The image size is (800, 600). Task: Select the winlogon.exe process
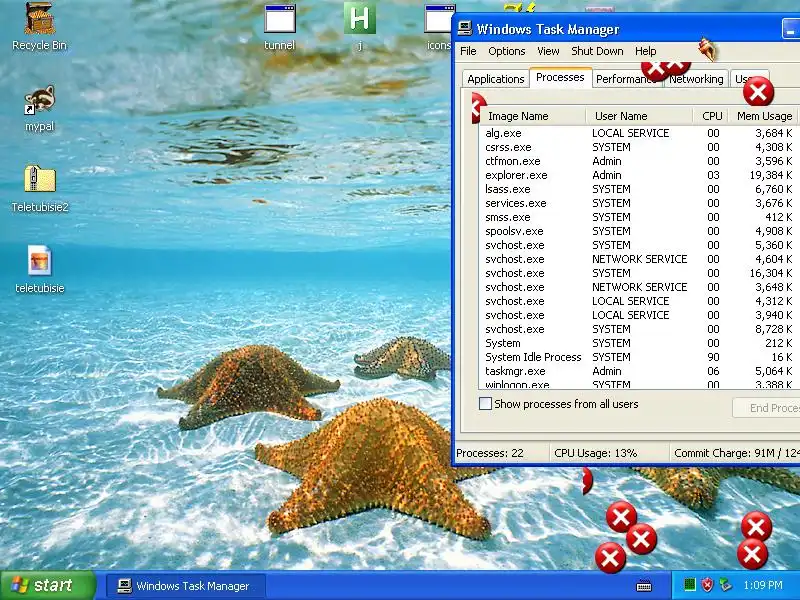[x=639, y=384]
